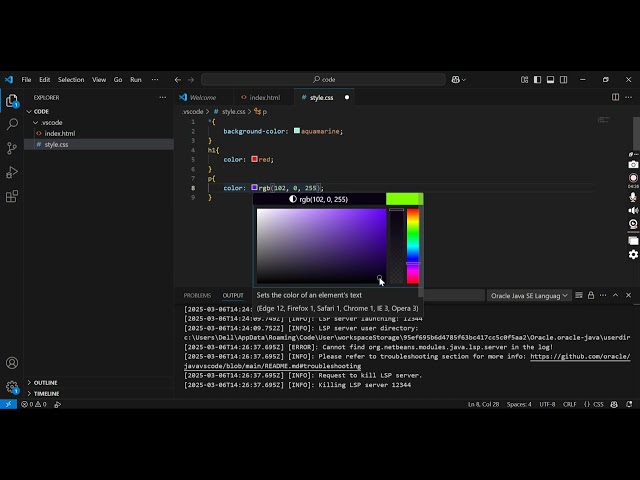
Task: Open the Run menu
Action: (x=136, y=80)
